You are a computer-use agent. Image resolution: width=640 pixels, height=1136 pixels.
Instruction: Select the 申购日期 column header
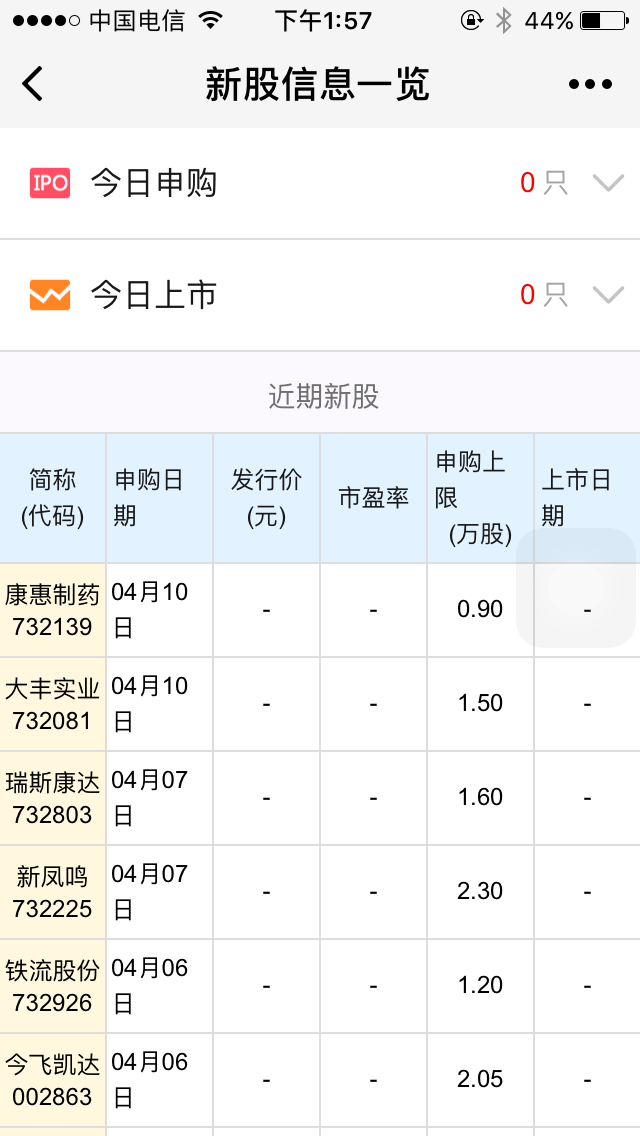click(x=159, y=498)
